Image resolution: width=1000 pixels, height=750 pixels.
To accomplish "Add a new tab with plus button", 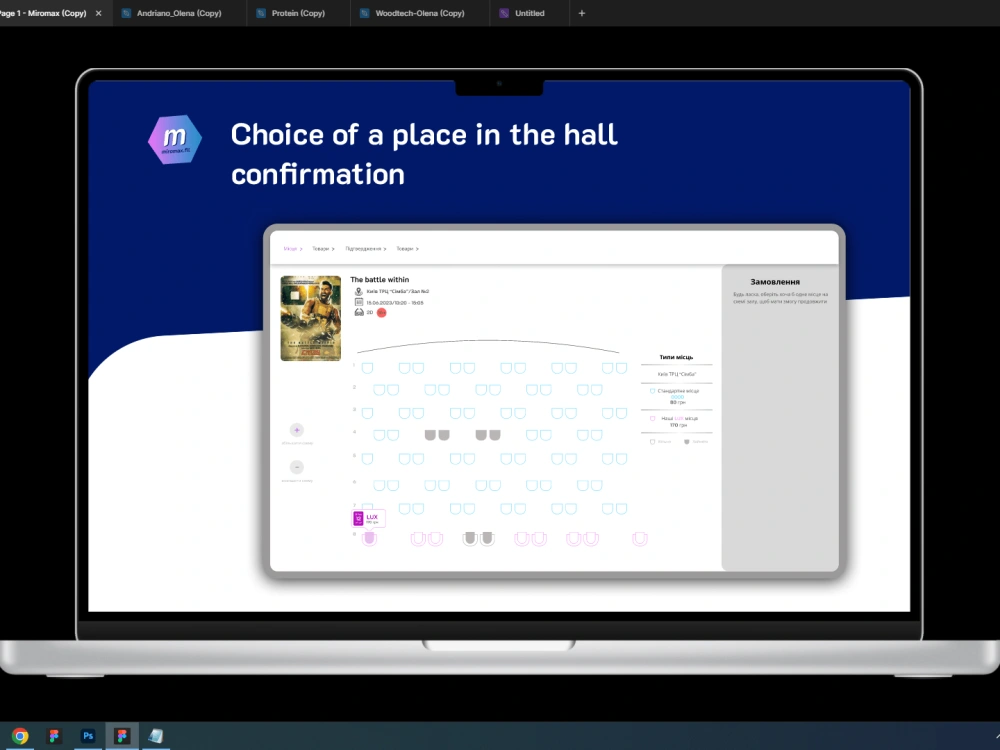I will 582,13.
